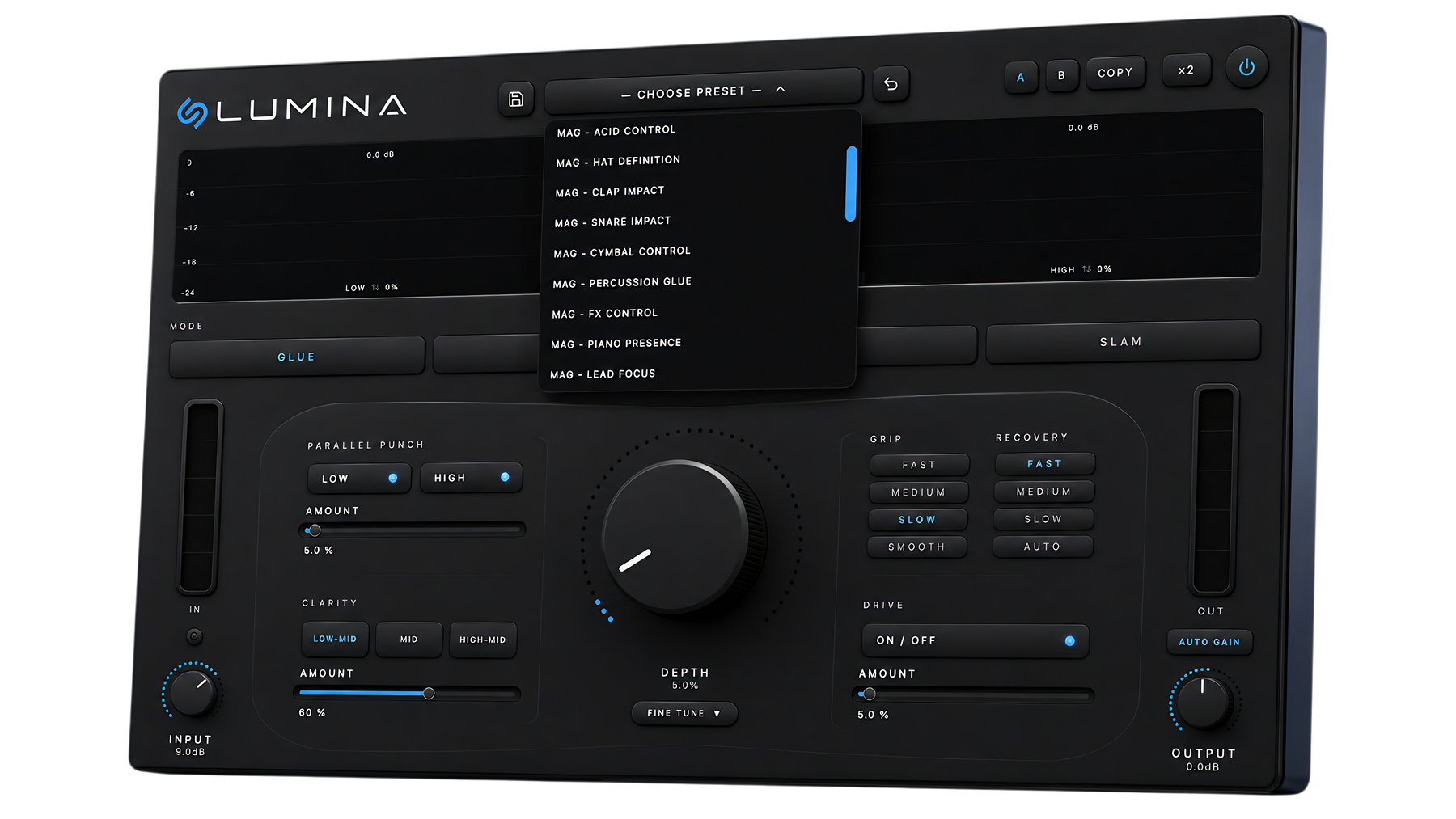
Task: Select Clarity HIGH-MID band
Action: tap(483, 640)
